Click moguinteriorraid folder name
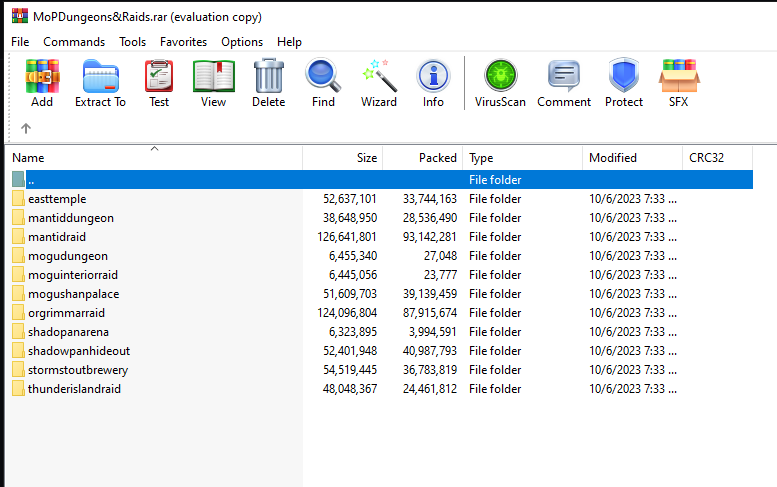Screen dimensions: 777x487 (73, 275)
